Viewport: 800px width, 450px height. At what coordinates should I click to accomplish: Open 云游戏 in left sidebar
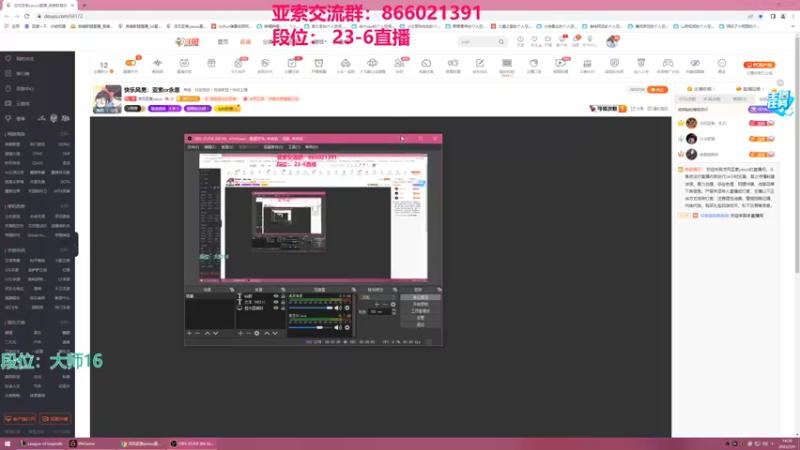coord(23,104)
